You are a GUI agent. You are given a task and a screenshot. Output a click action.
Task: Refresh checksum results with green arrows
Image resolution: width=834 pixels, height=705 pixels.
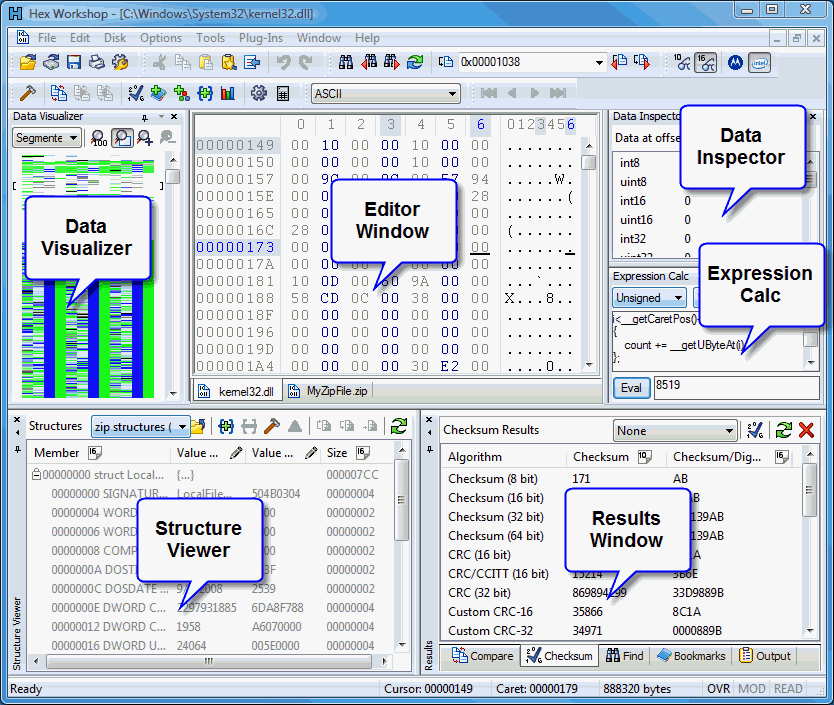(x=783, y=430)
